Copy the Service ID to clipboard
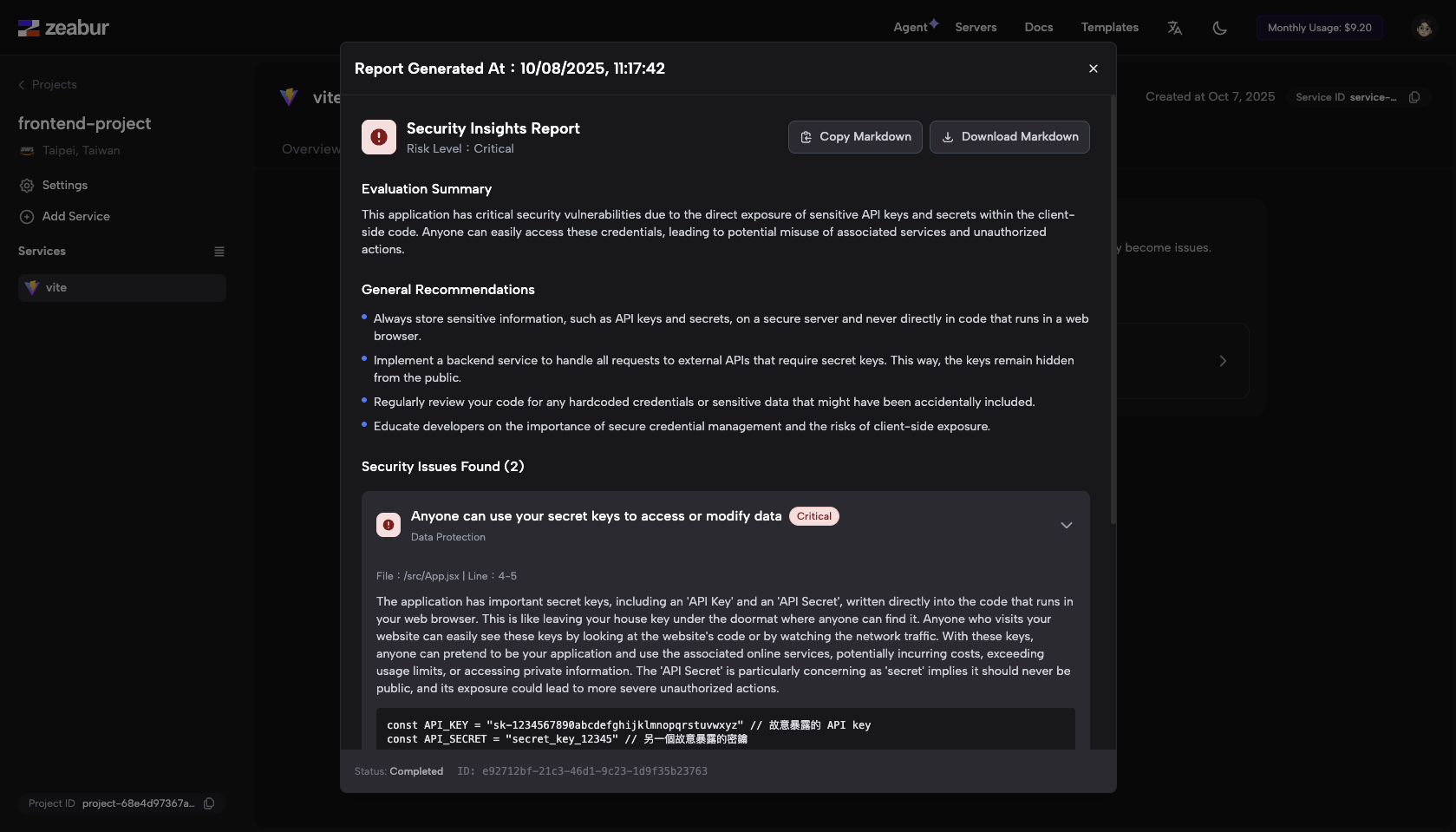This screenshot has width=1456, height=832. pos(1414,97)
